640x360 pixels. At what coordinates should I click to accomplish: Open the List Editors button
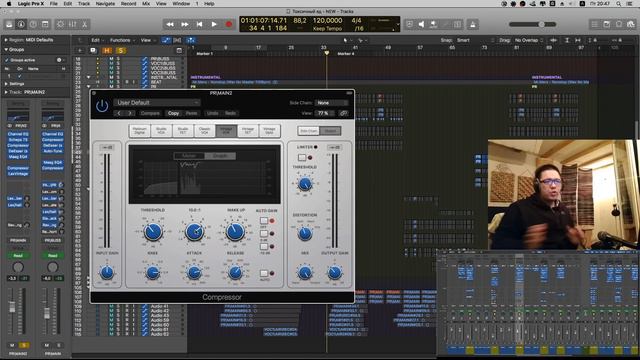coord(595,24)
